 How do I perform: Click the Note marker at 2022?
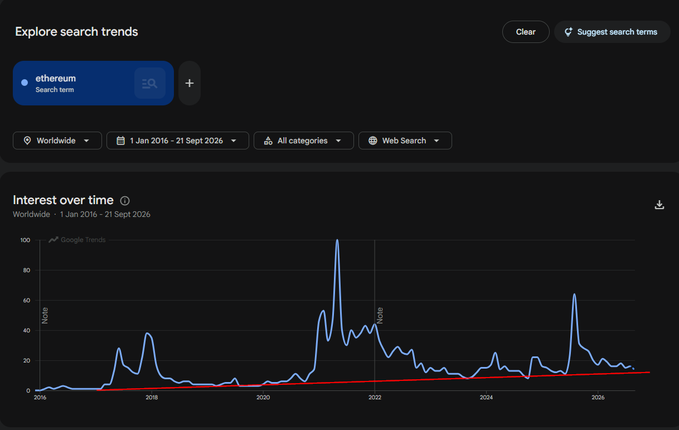click(x=380, y=315)
